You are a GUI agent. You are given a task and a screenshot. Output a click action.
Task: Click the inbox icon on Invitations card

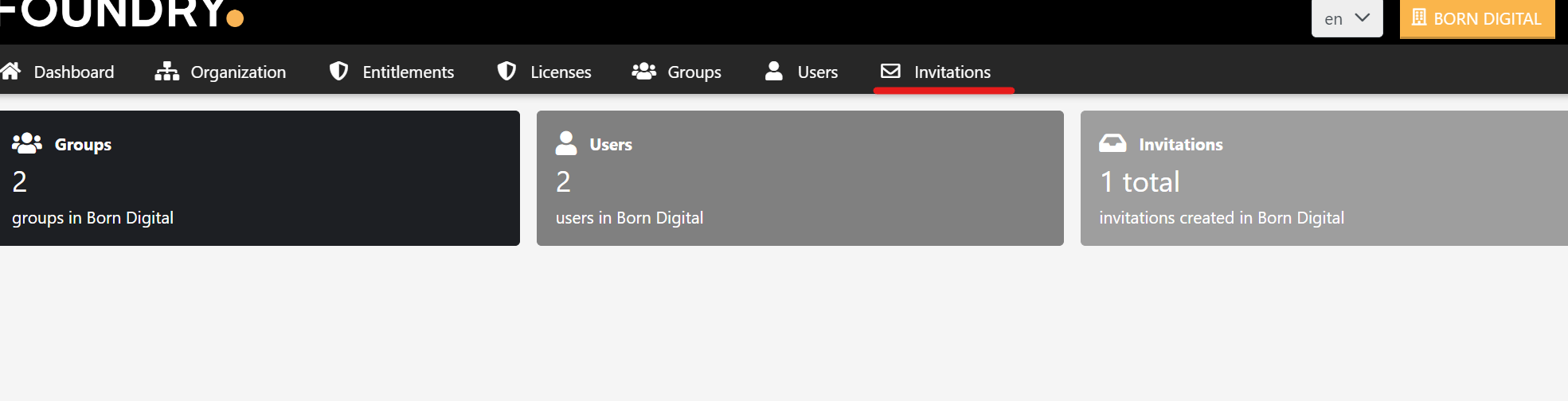click(1112, 143)
